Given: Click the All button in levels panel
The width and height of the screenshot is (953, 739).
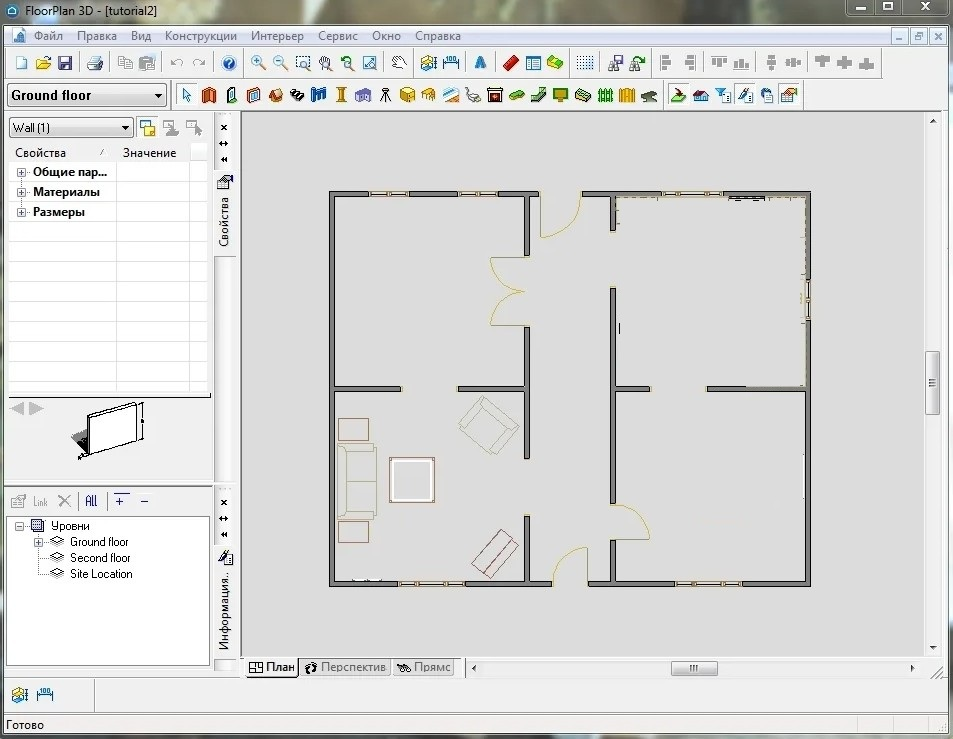Looking at the screenshot, I should (91, 501).
